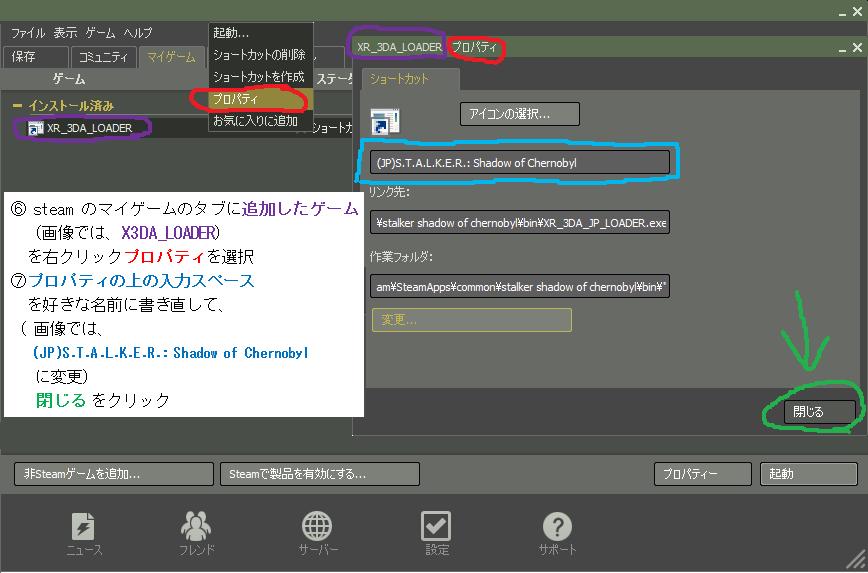Click the 非Steamゲームを追加... button

[113, 474]
